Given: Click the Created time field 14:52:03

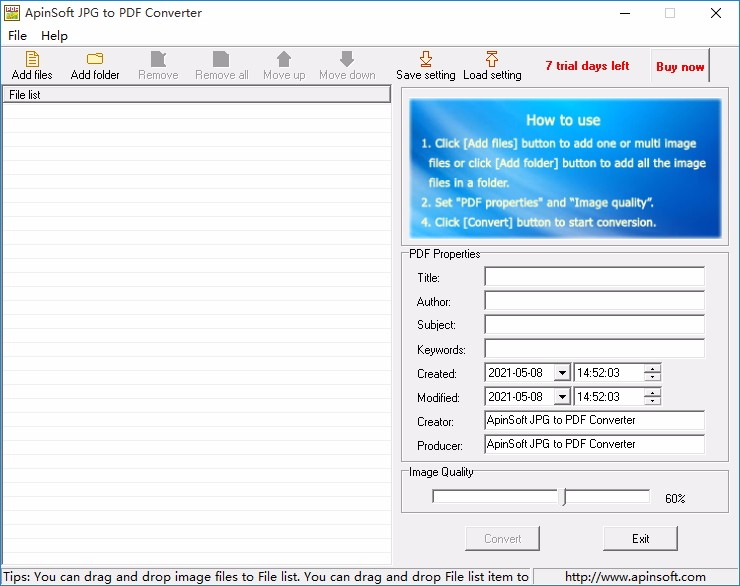Looking at the screenshot, I should tap(609, 373).
